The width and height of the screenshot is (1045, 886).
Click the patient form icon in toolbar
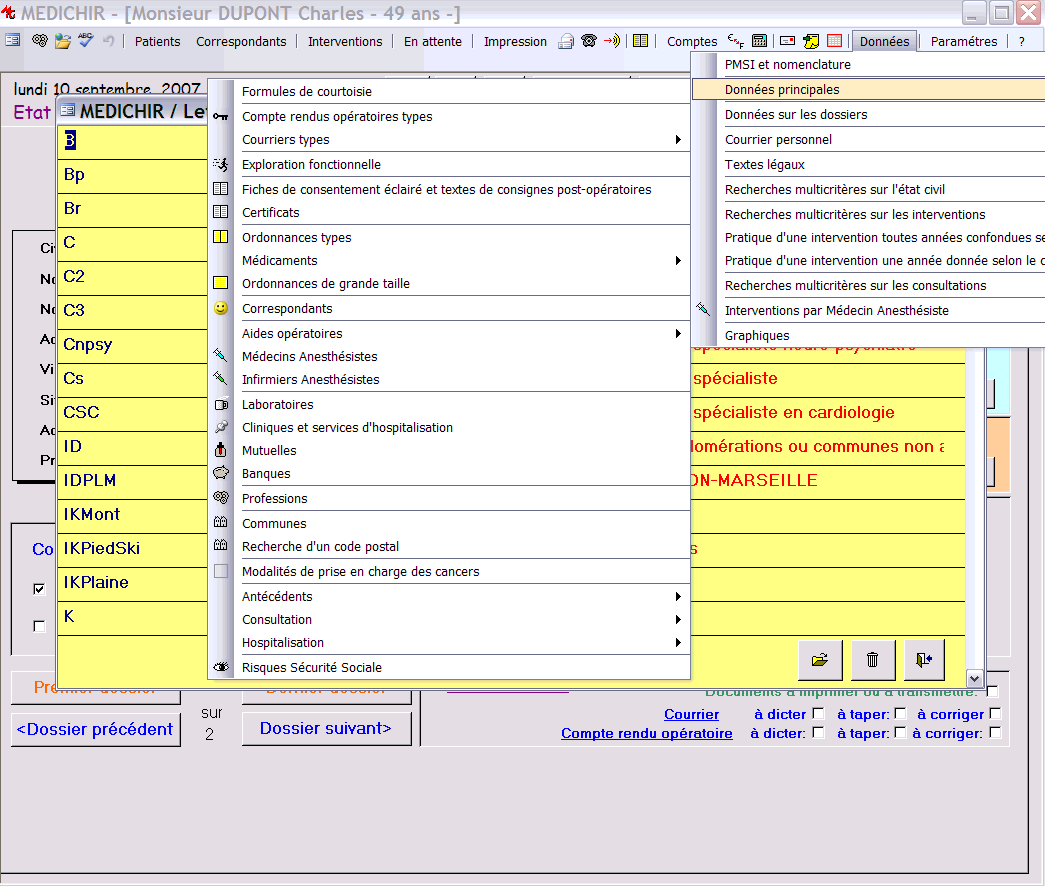click(13, 41)
